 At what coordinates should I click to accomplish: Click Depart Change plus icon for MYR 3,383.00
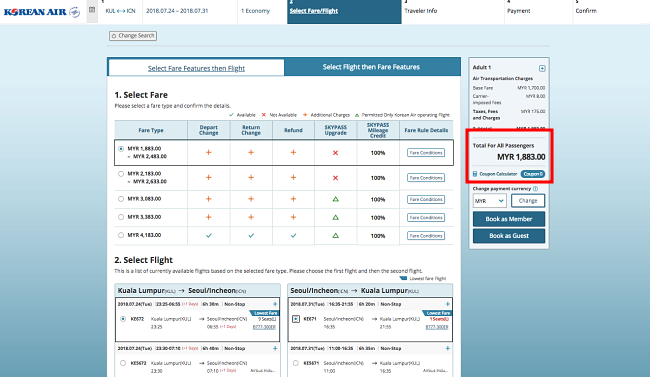click(x=209, y=217)
